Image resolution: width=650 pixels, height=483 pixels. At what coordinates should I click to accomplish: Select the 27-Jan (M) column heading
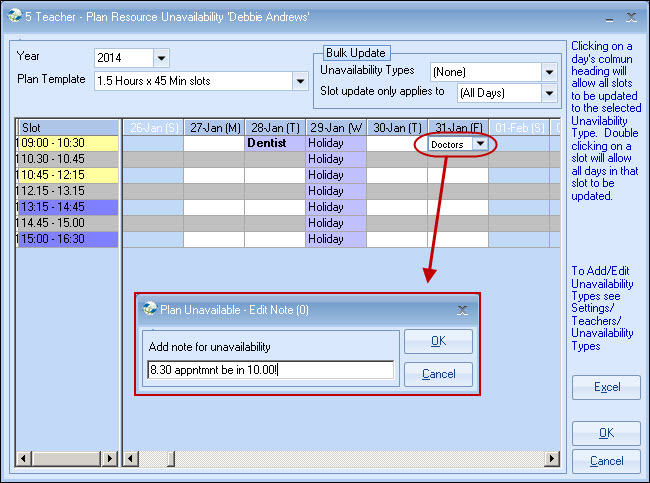[213, 127]
